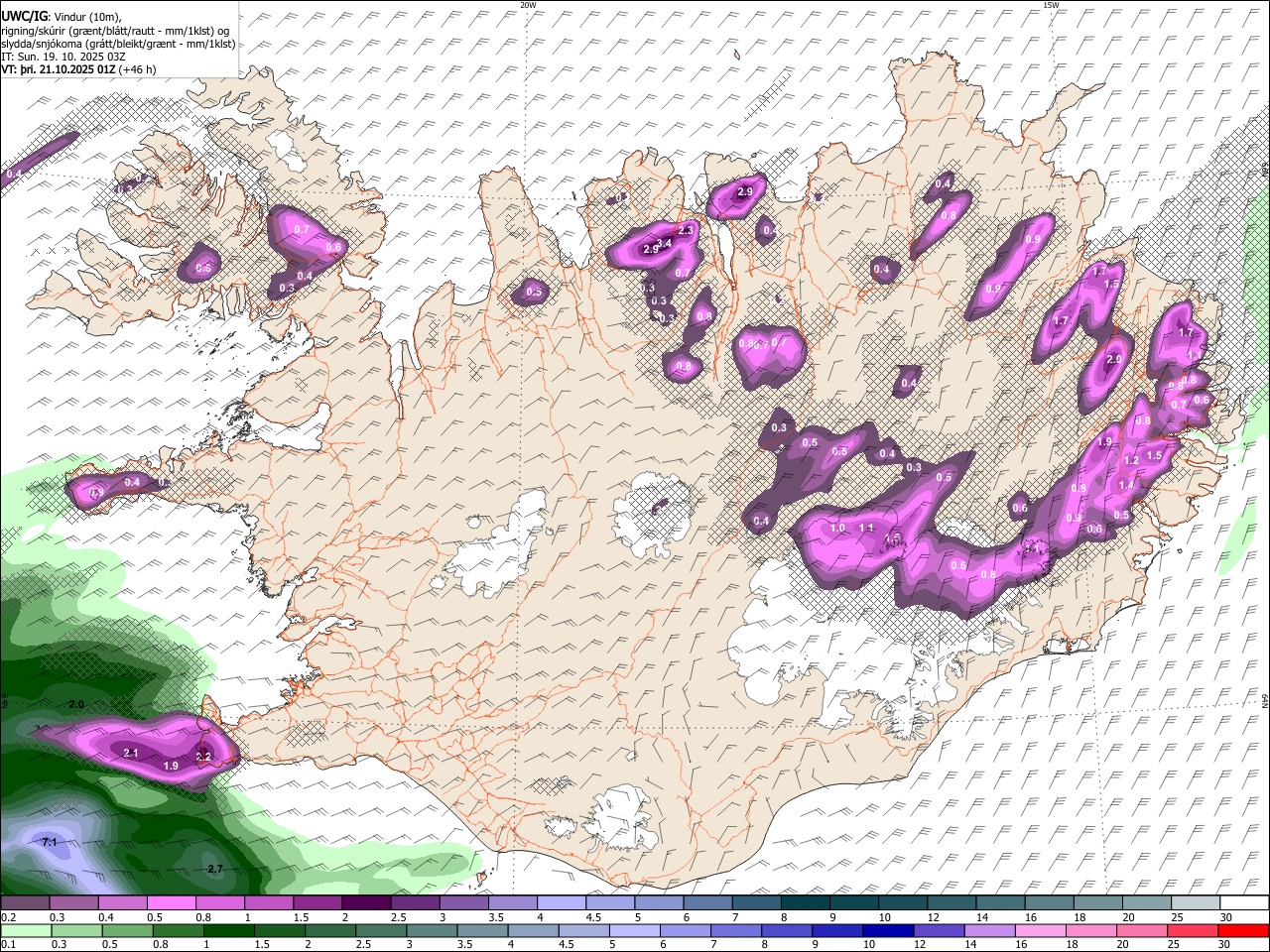
Task: Pick the light purple 14 rain legend swatch
Action: (989, 930)
